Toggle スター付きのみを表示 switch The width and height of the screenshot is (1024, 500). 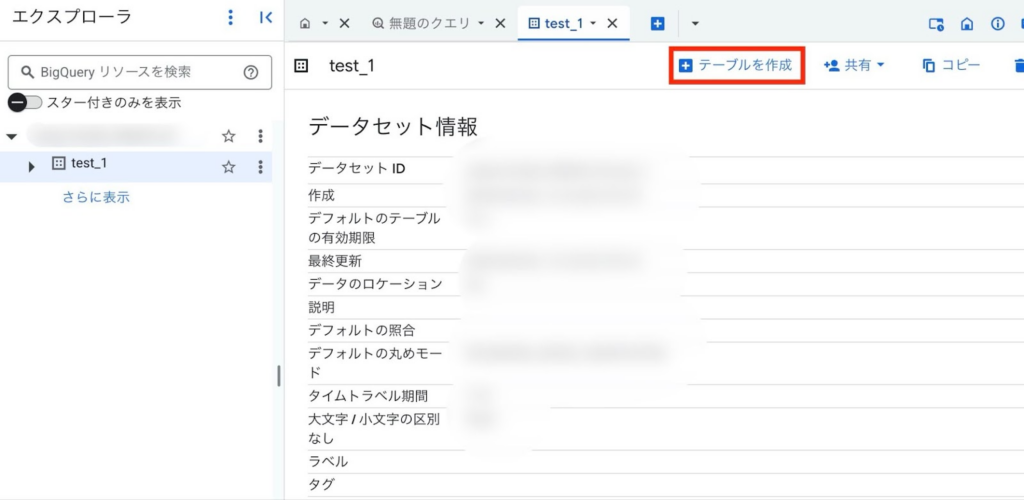[x=25, y=102]
